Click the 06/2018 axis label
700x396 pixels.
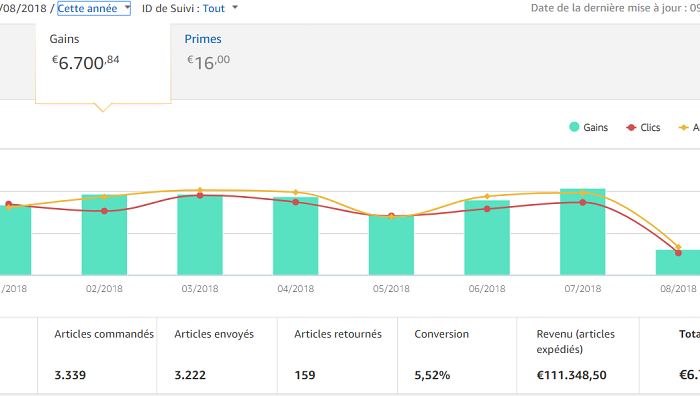tap(487, 289)
